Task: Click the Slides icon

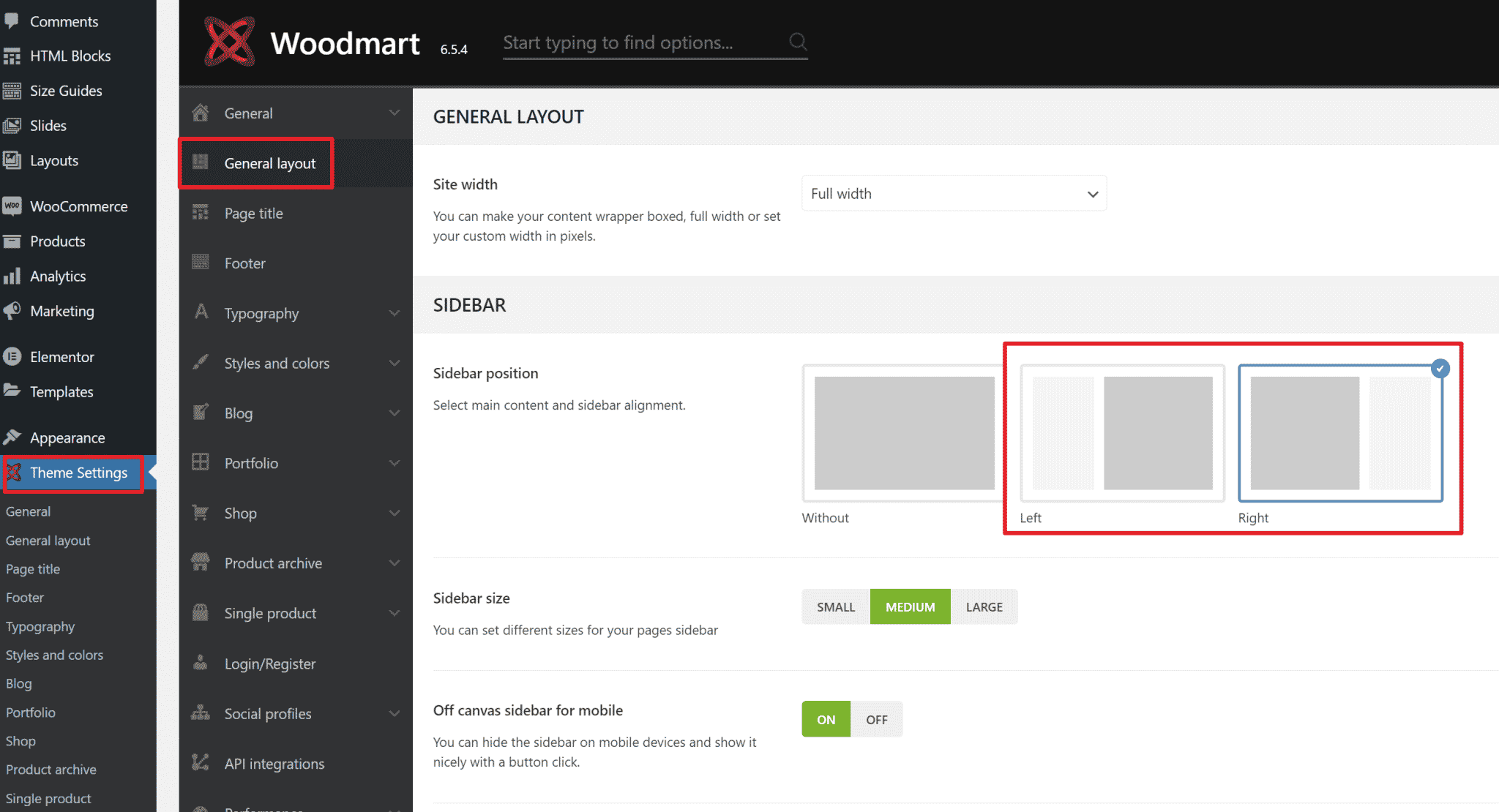Action: [x=12, y=126]
